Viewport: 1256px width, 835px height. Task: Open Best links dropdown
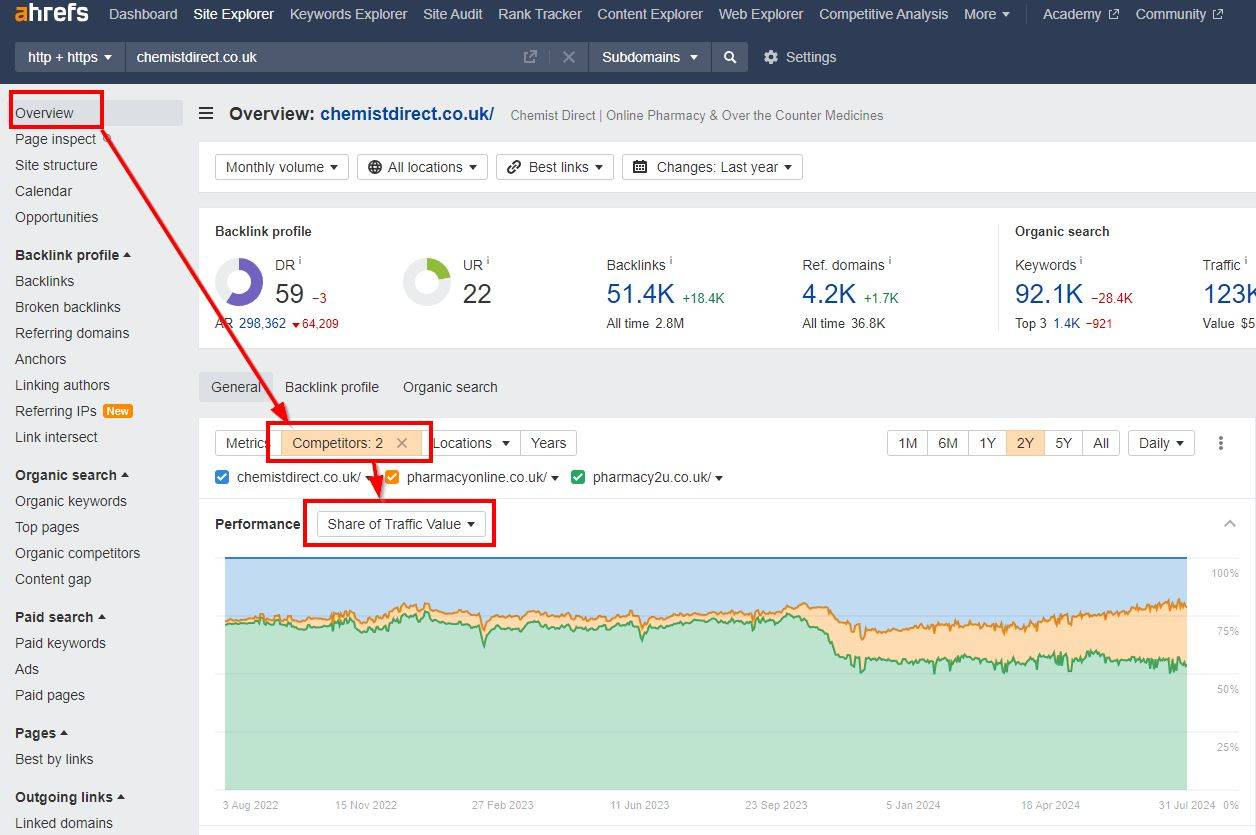tap(555, 167)
